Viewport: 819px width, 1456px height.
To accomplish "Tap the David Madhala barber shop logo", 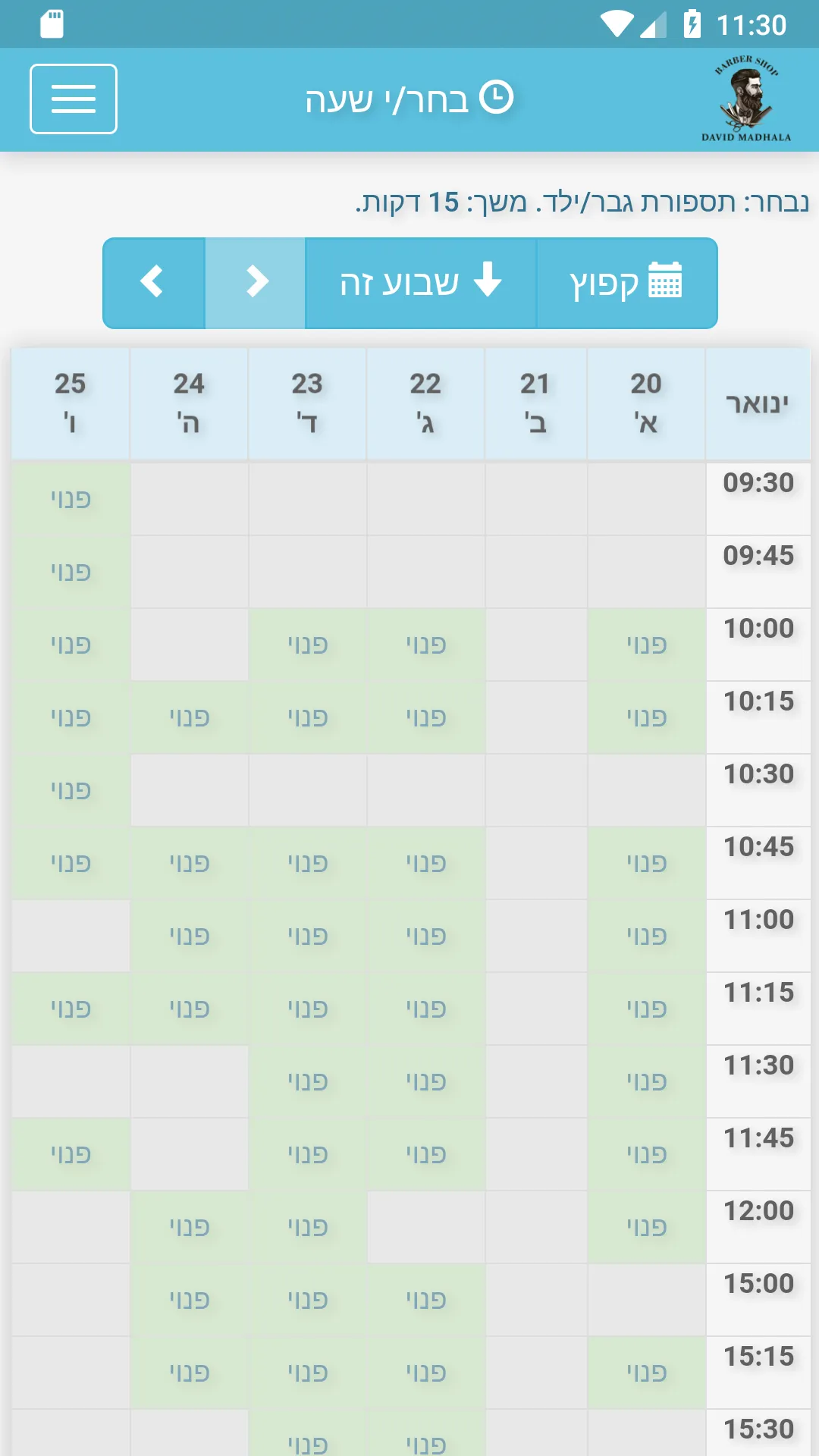I will 746,99.
